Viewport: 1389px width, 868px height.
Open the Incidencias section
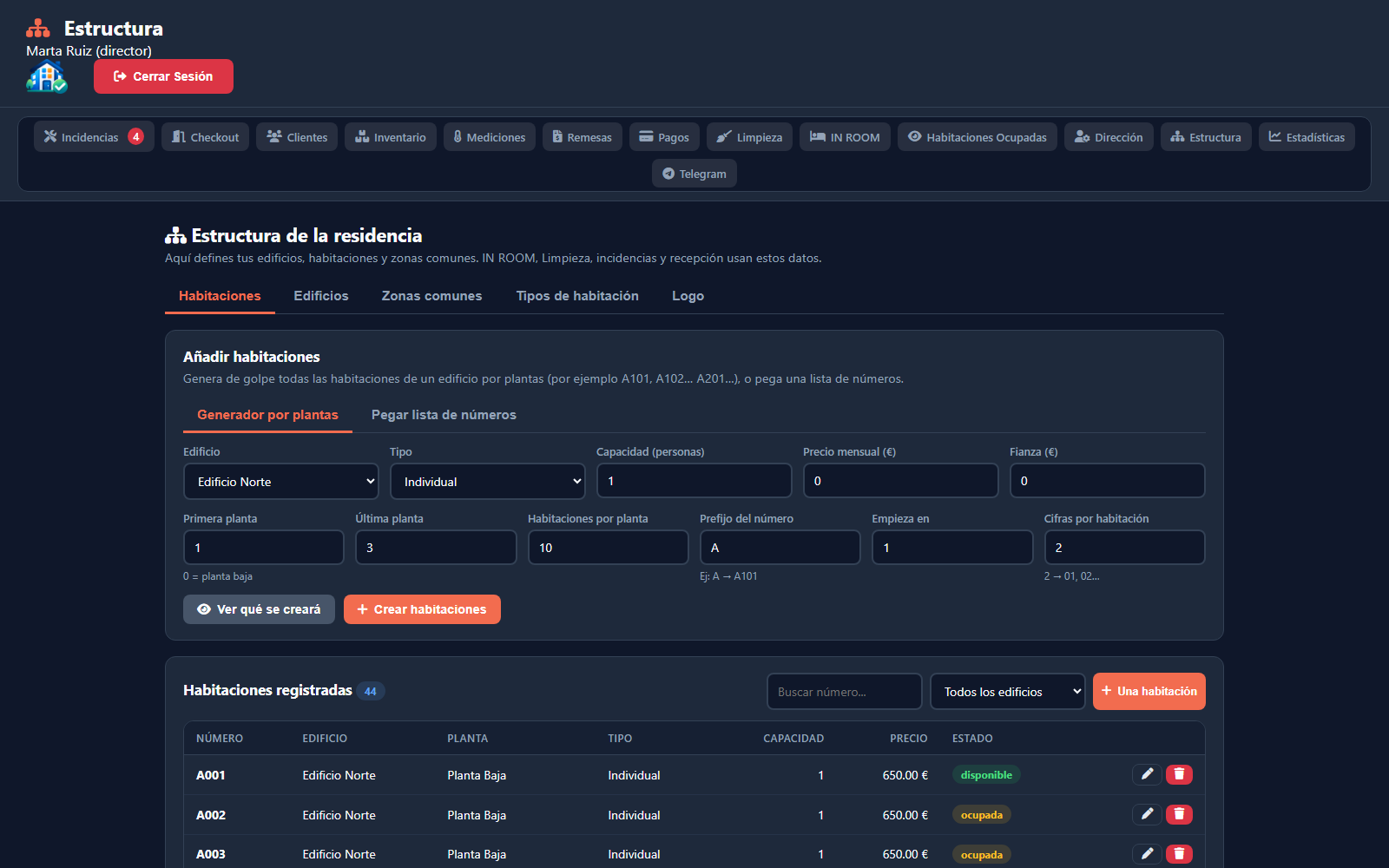pos(94,137)
